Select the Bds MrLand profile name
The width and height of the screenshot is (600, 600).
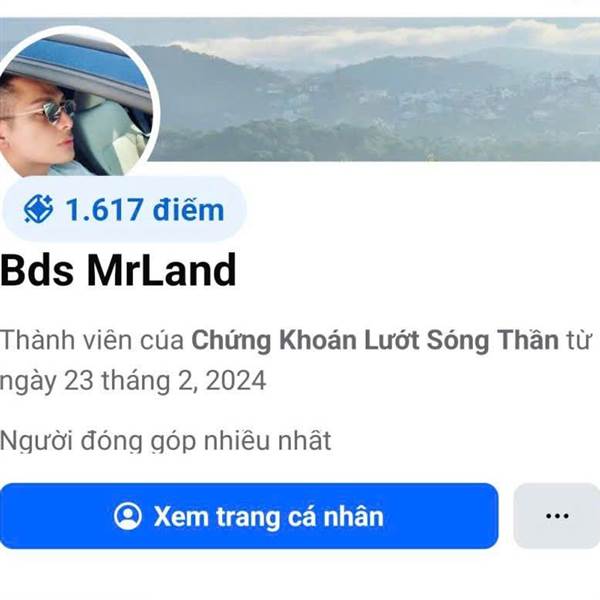click(x=118, y=270)
